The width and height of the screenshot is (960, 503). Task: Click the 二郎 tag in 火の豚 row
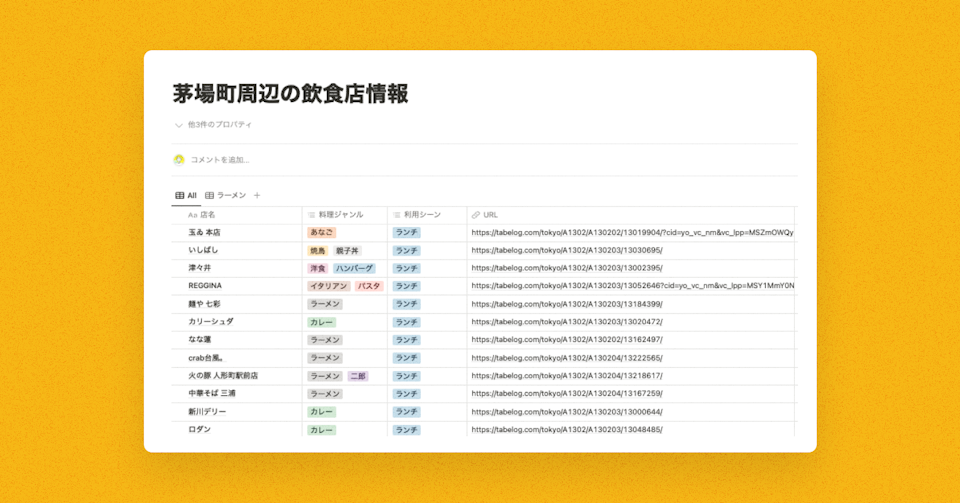358,376
